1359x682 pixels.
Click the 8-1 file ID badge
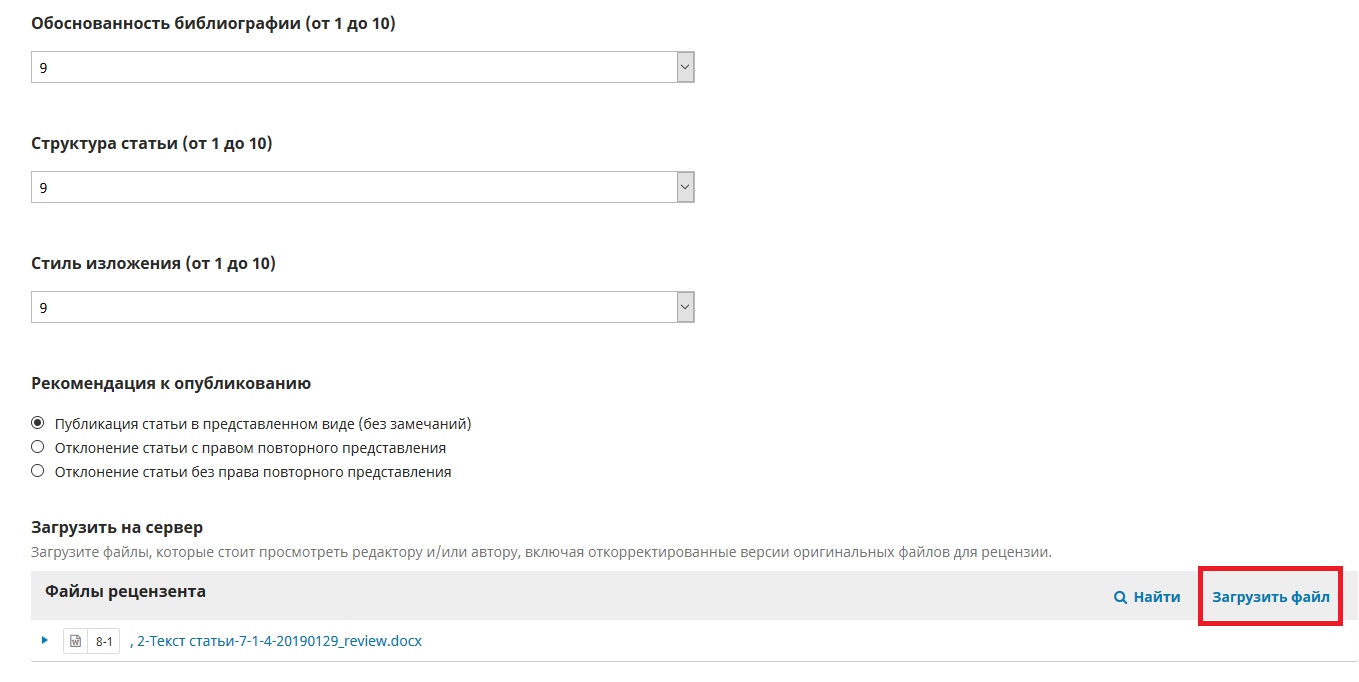[104, 641]
